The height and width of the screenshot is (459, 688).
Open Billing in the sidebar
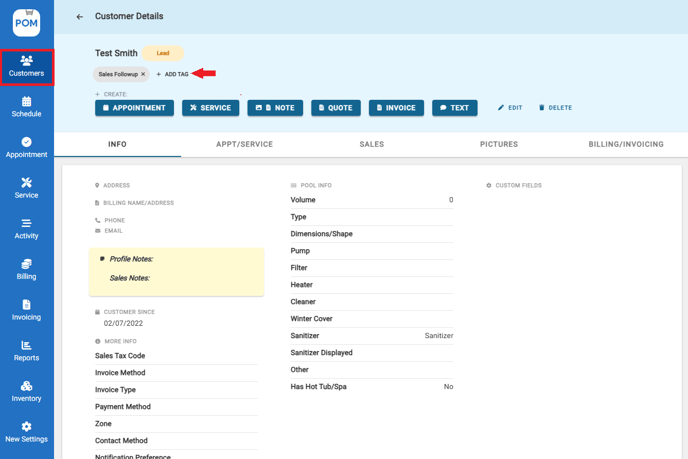point(27,269)
